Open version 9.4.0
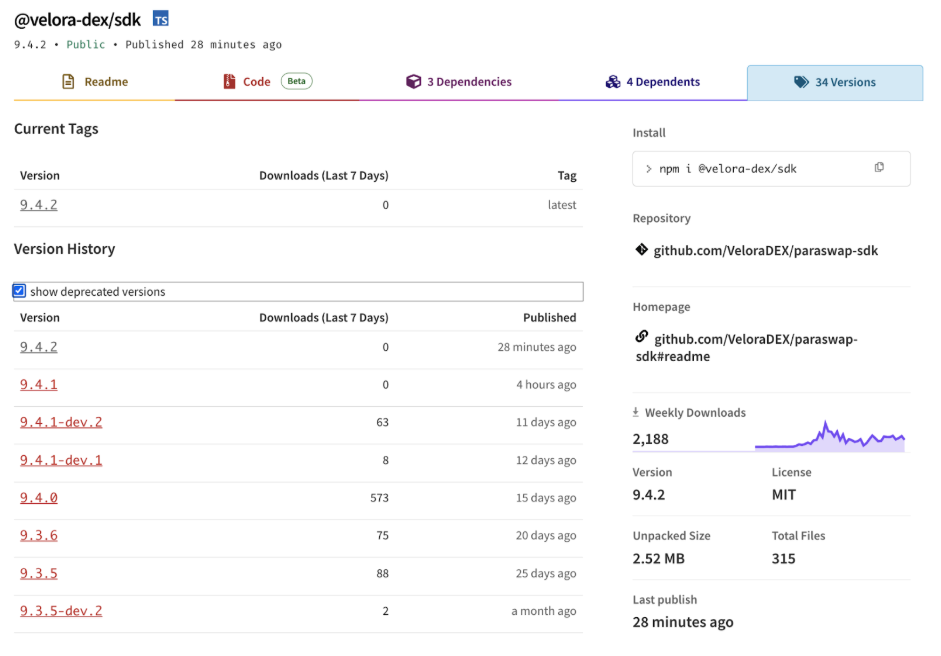This screenshot has width=941, height=656. pos(38,498)
